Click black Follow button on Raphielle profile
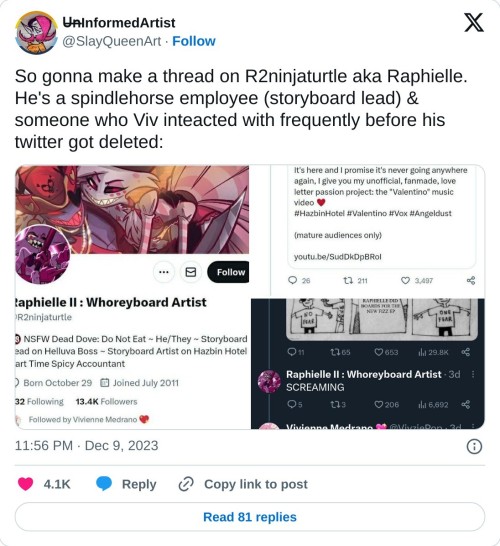The height and width of the screenshot is (546, 500). coord(228,272)
